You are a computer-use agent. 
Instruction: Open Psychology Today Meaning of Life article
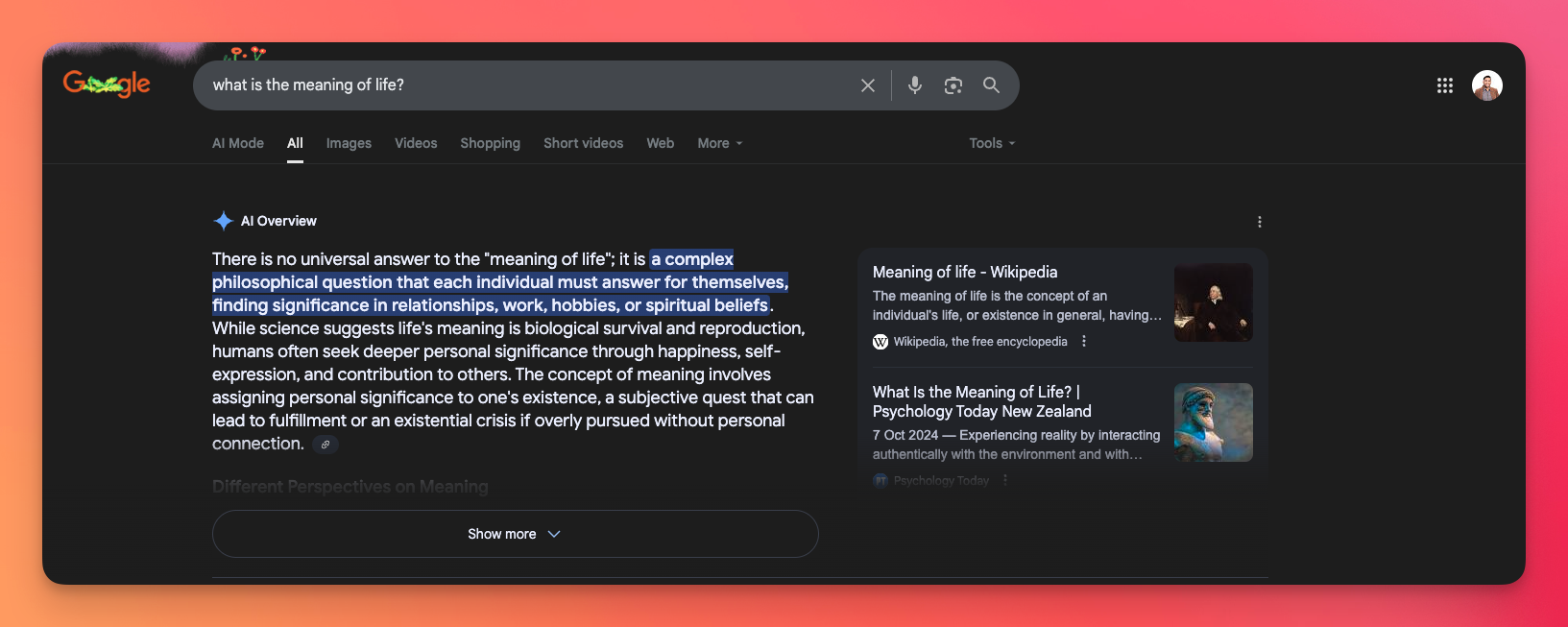(982, 401)
